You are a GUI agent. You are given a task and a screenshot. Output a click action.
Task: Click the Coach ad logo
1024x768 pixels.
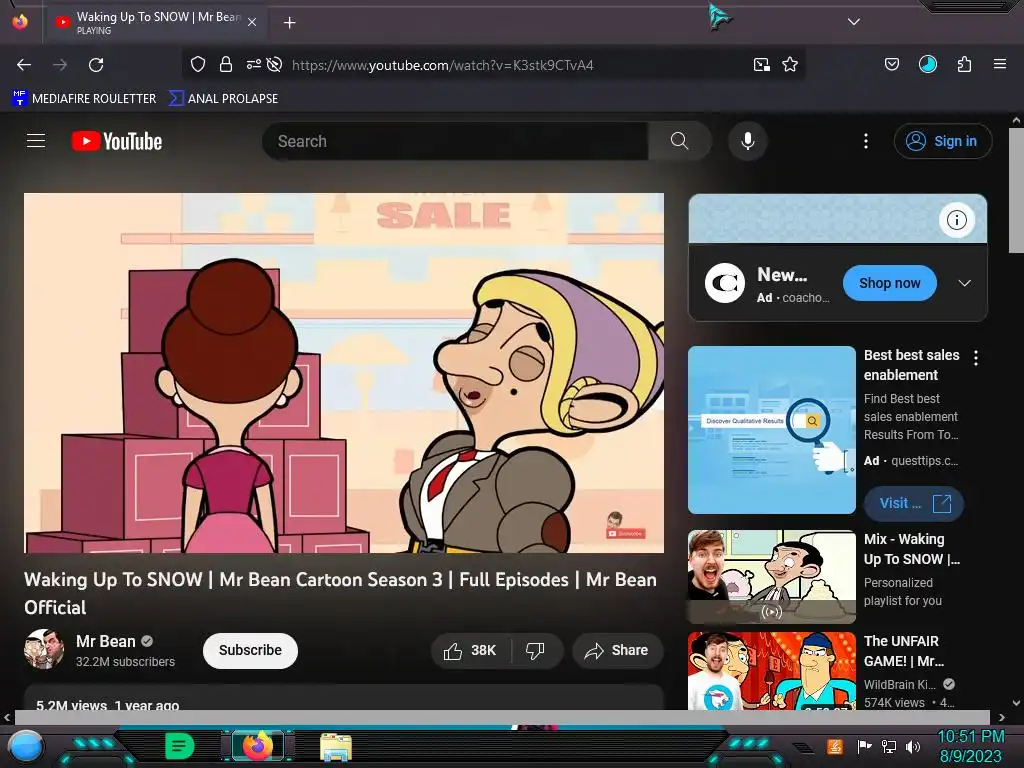725,283
